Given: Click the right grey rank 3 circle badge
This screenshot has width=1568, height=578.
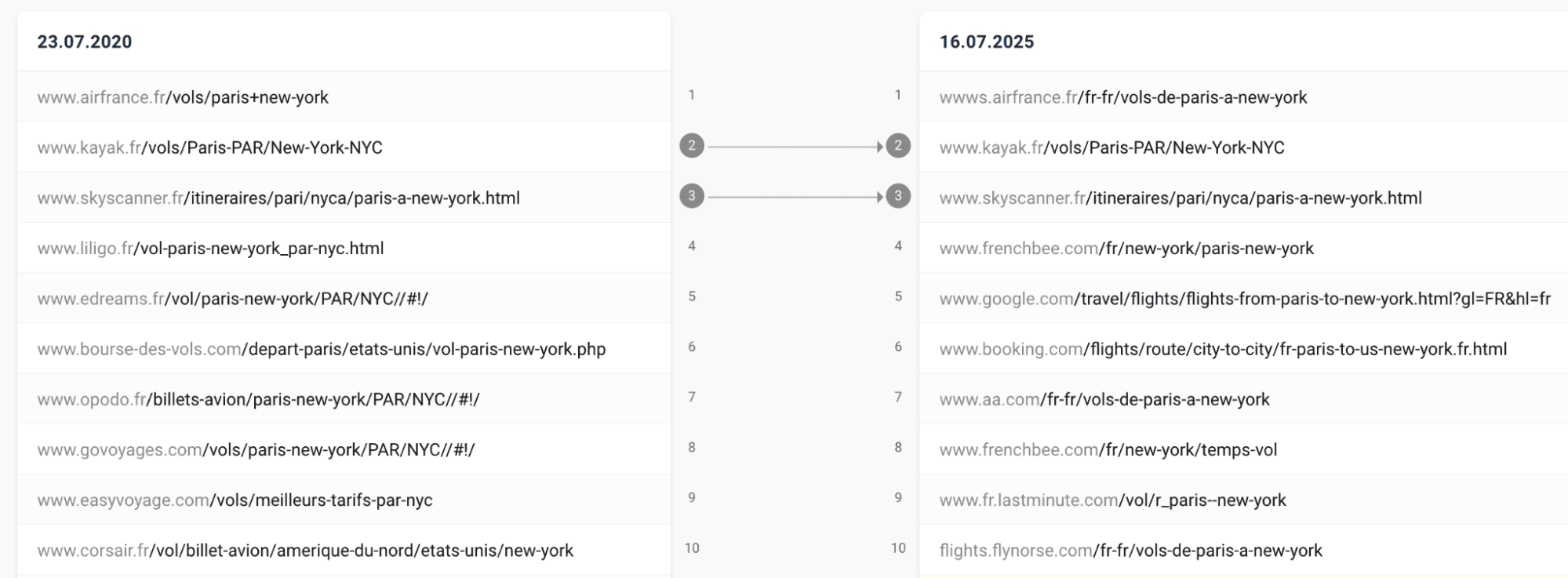Looking at the screenshot, I should [x=898, y=196].
